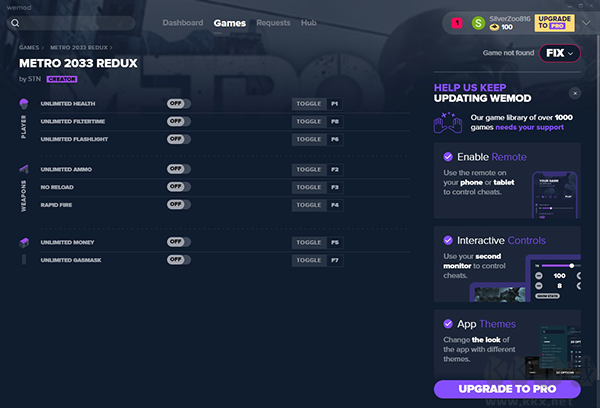Click the Upgrade to Pro header button
Image resolution: width=600 pixels, height=408 pixels.
tap(554, 23)
